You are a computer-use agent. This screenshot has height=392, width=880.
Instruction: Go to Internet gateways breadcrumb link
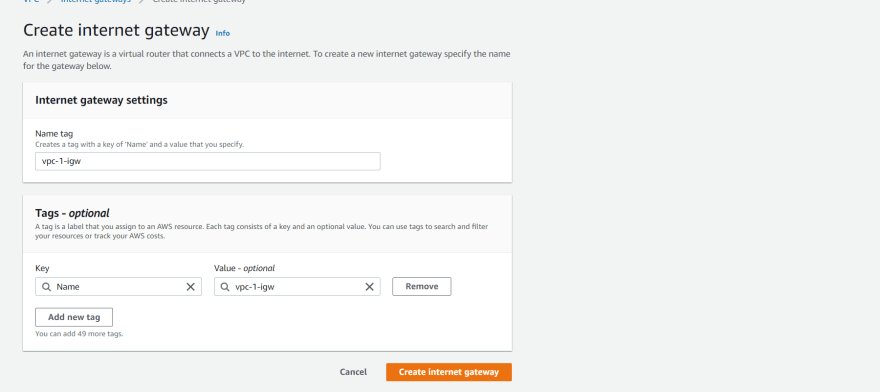95,1
